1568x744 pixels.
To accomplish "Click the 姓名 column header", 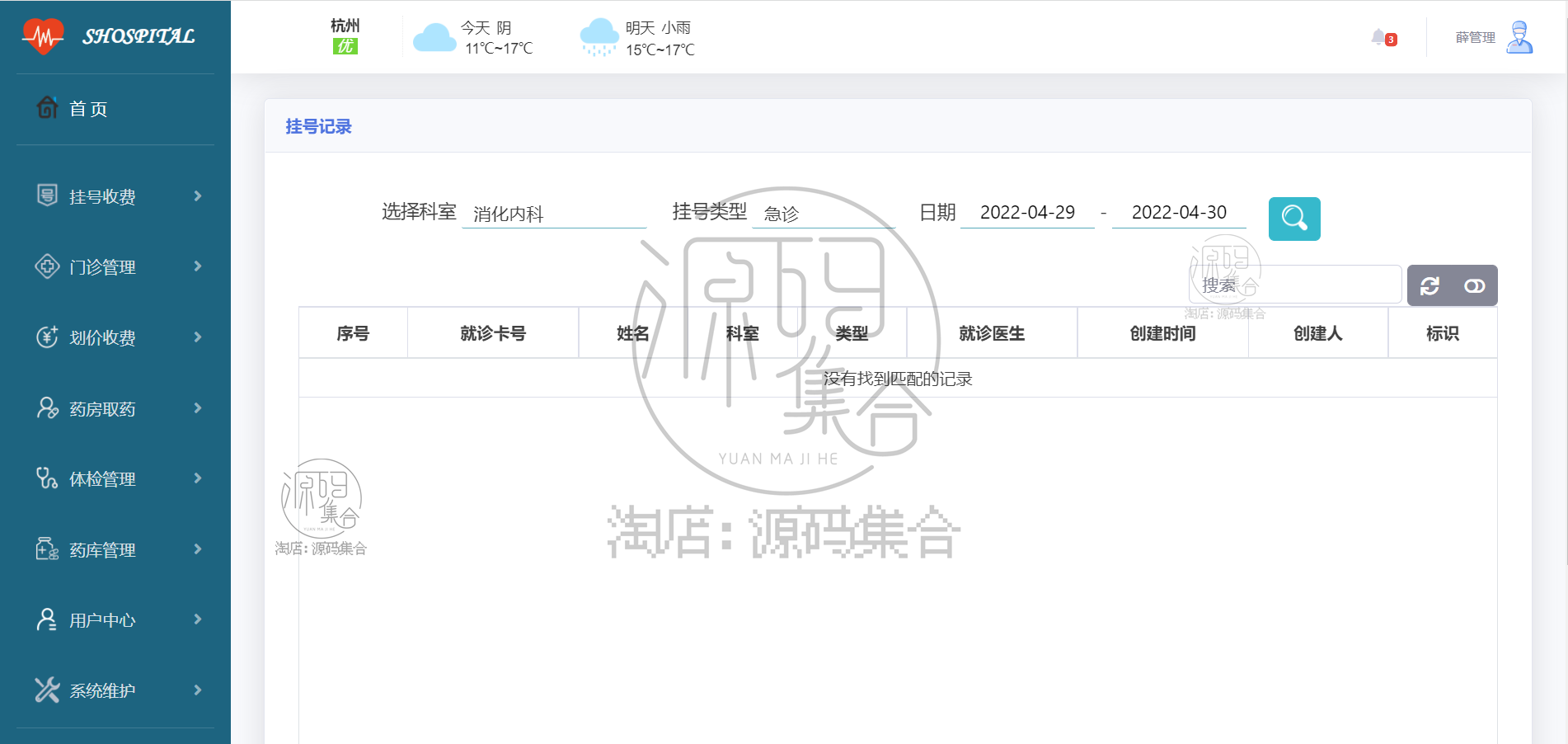I will tap(633, 333).
